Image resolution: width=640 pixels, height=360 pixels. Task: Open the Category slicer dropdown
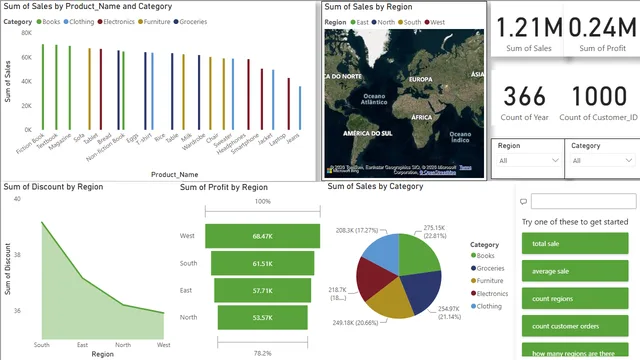tap(602, 160)
